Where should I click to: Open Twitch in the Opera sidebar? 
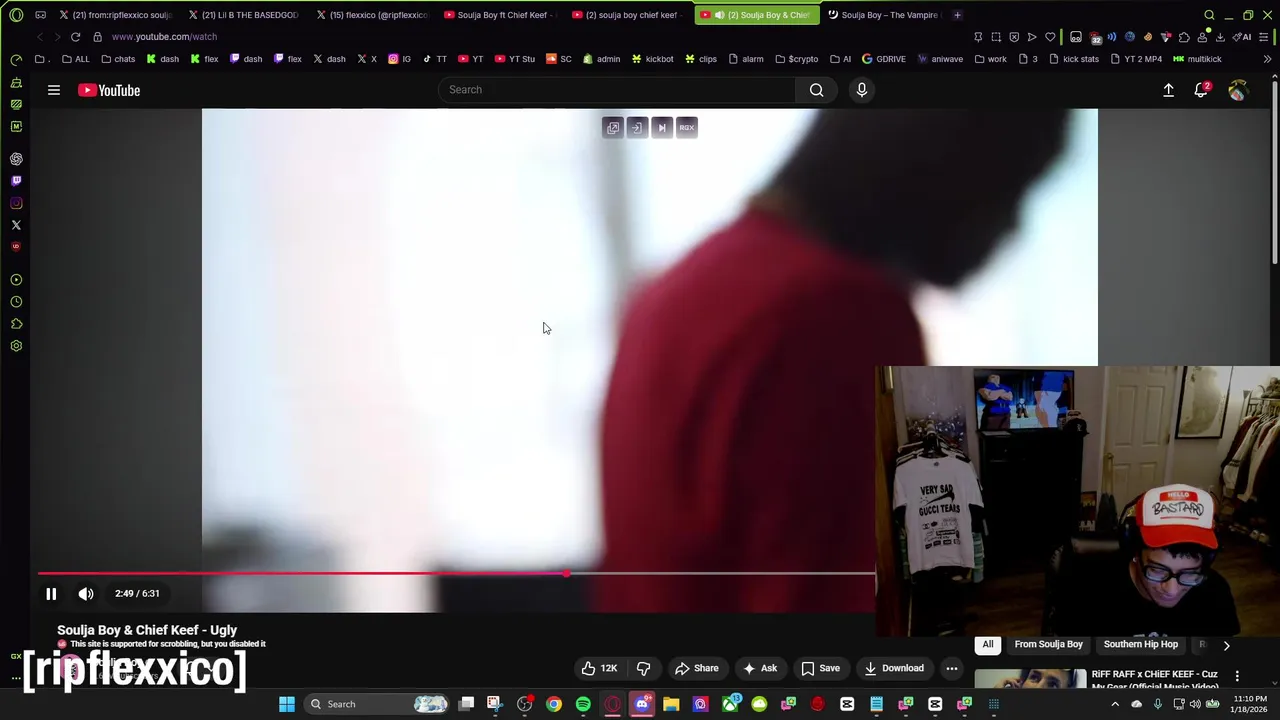[x=16, y=181]
